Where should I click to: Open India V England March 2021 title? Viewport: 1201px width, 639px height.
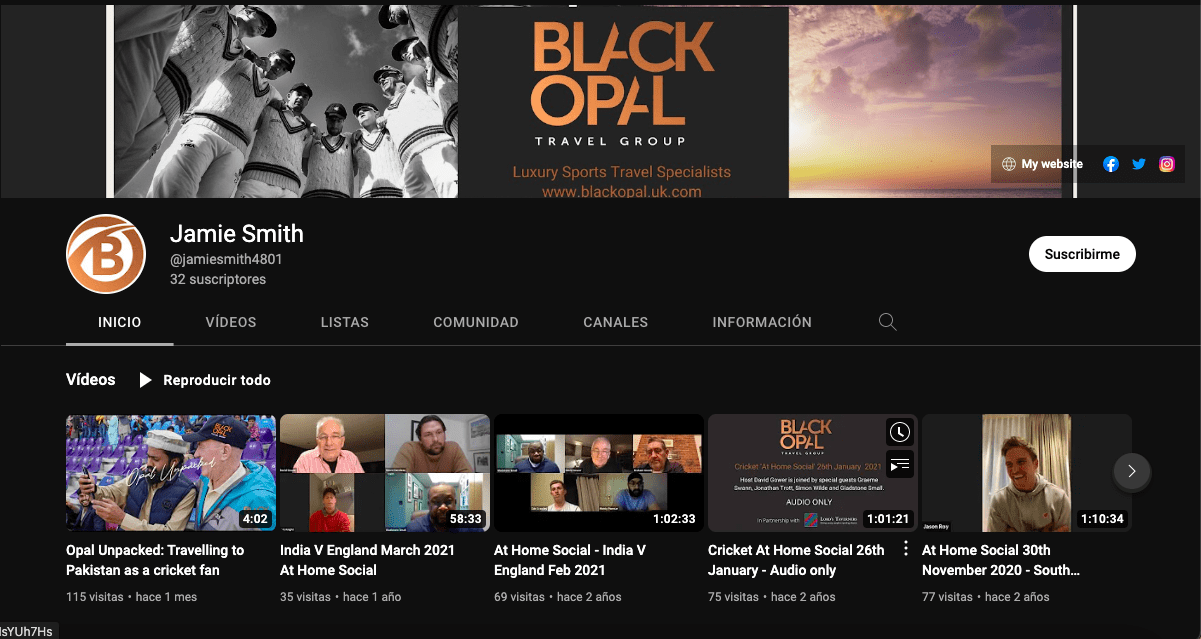(367, 560)
